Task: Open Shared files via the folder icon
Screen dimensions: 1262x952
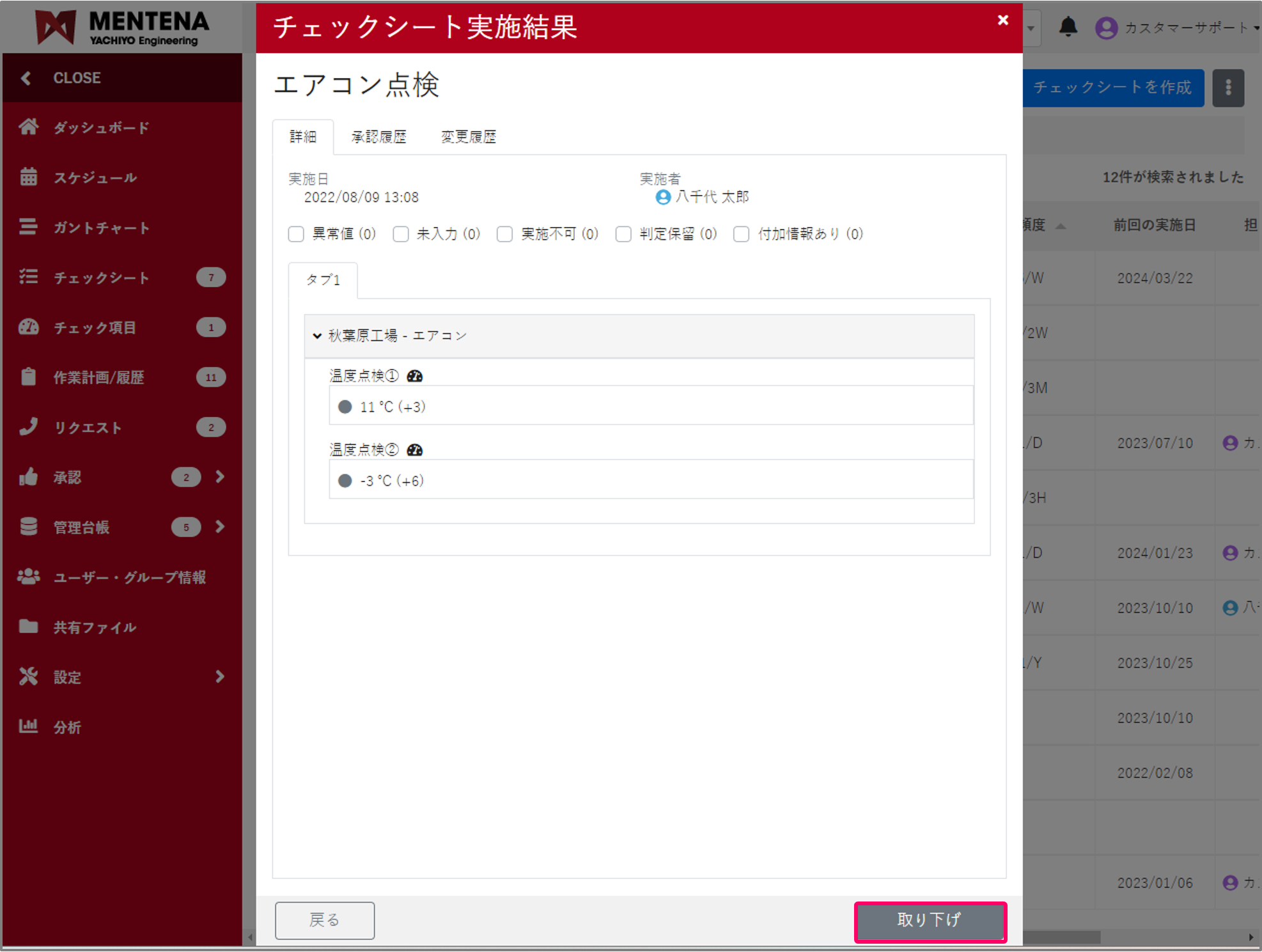Action: click(28, 627)
